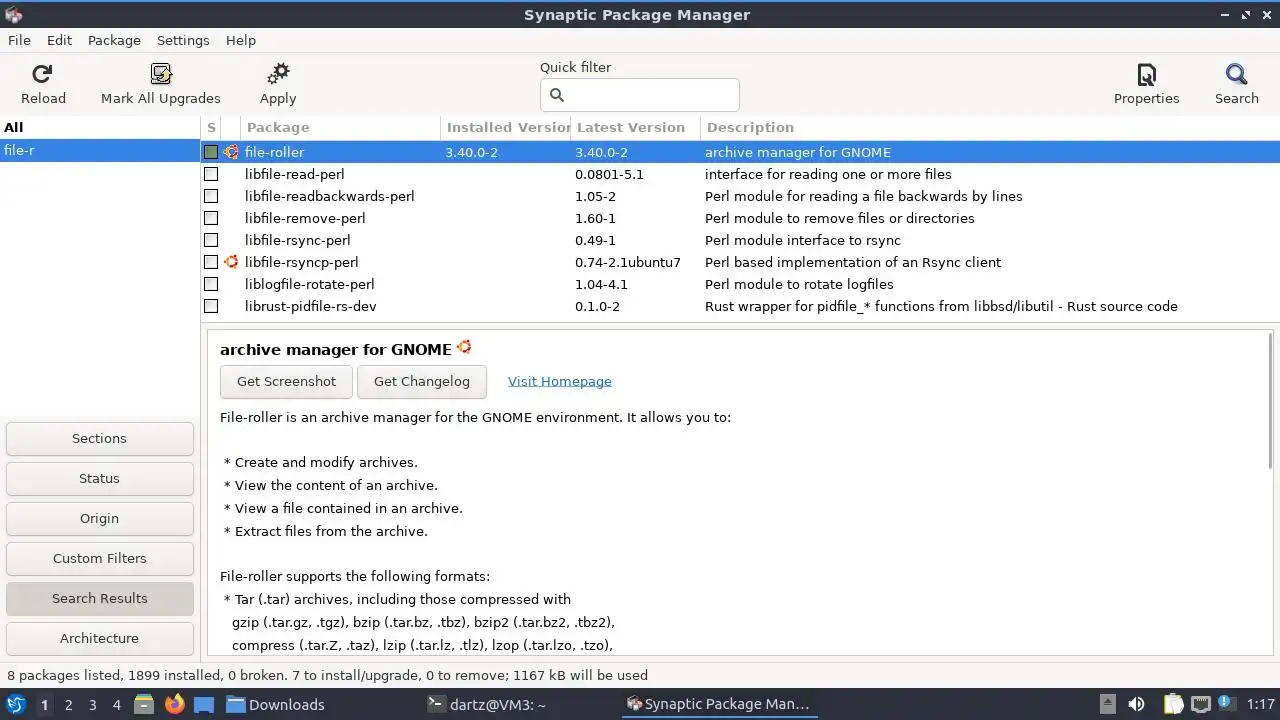
Task: Show Custom Filters pane
Action: tap(99, 558)
